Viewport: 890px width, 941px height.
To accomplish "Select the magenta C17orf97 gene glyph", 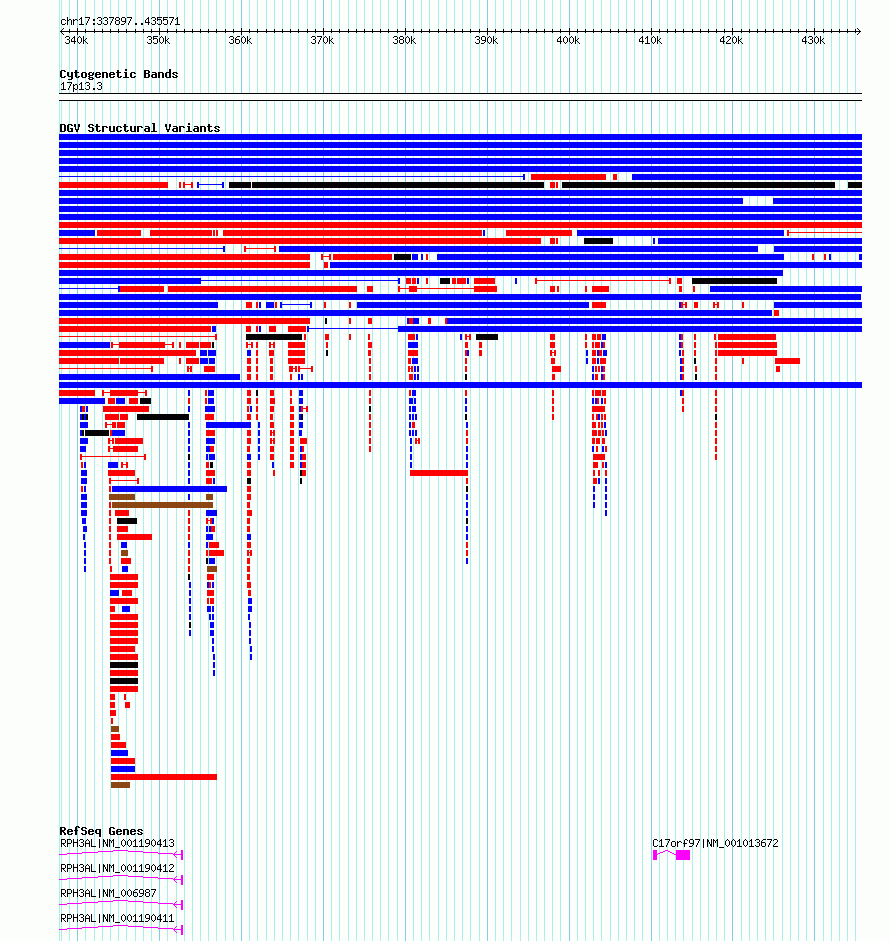I will (672, 855).
